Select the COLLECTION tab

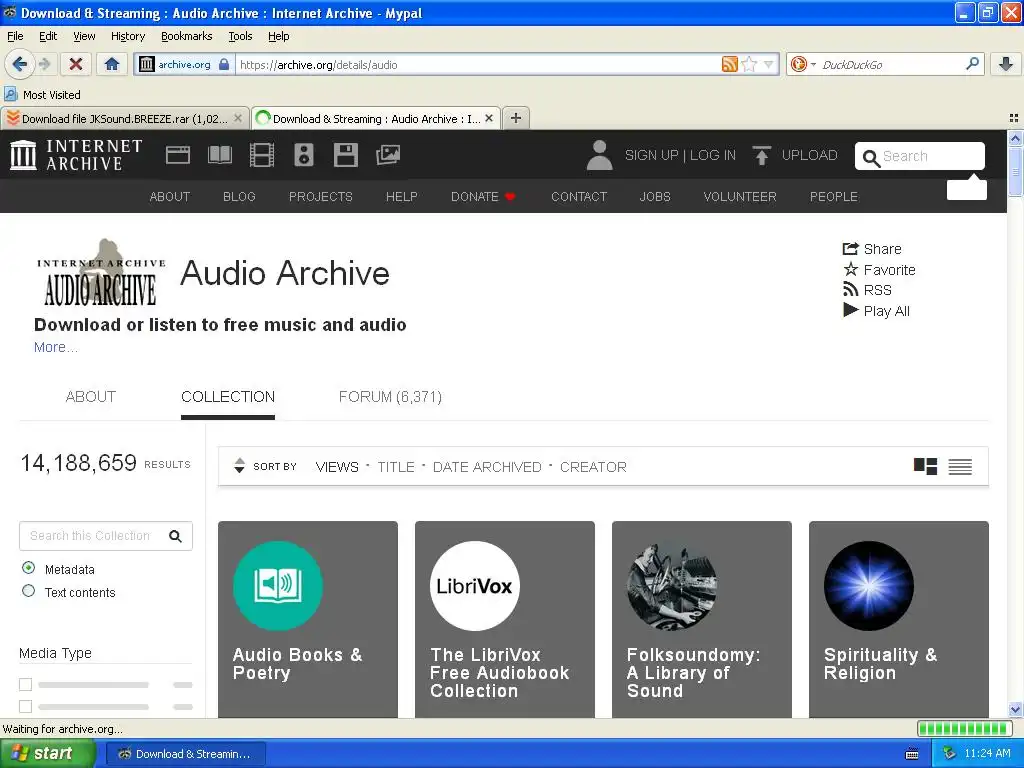228,396
